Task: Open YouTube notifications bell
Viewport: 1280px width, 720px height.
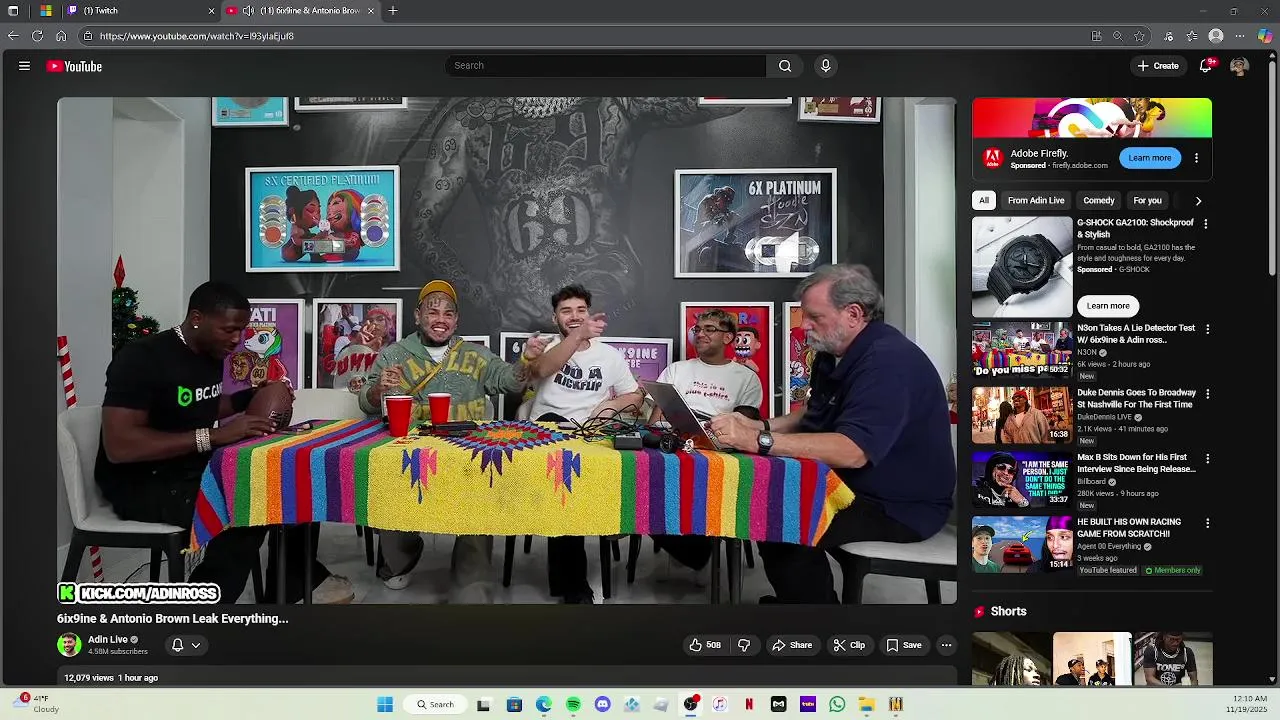Action: click(x=1206, y=66)
